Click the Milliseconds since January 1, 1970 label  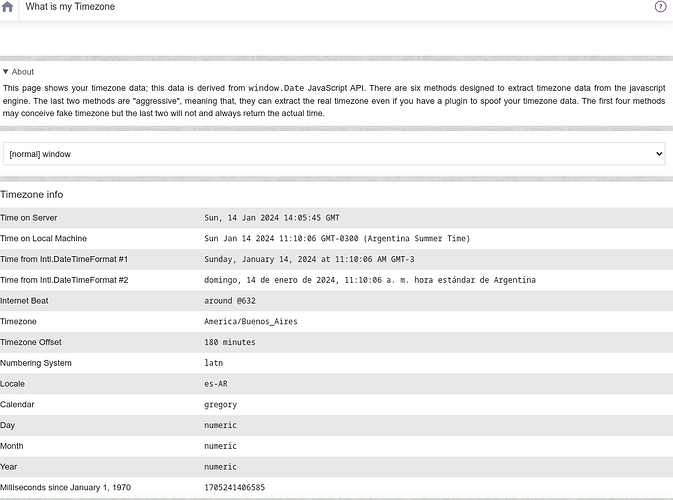[x=65, y=487]
